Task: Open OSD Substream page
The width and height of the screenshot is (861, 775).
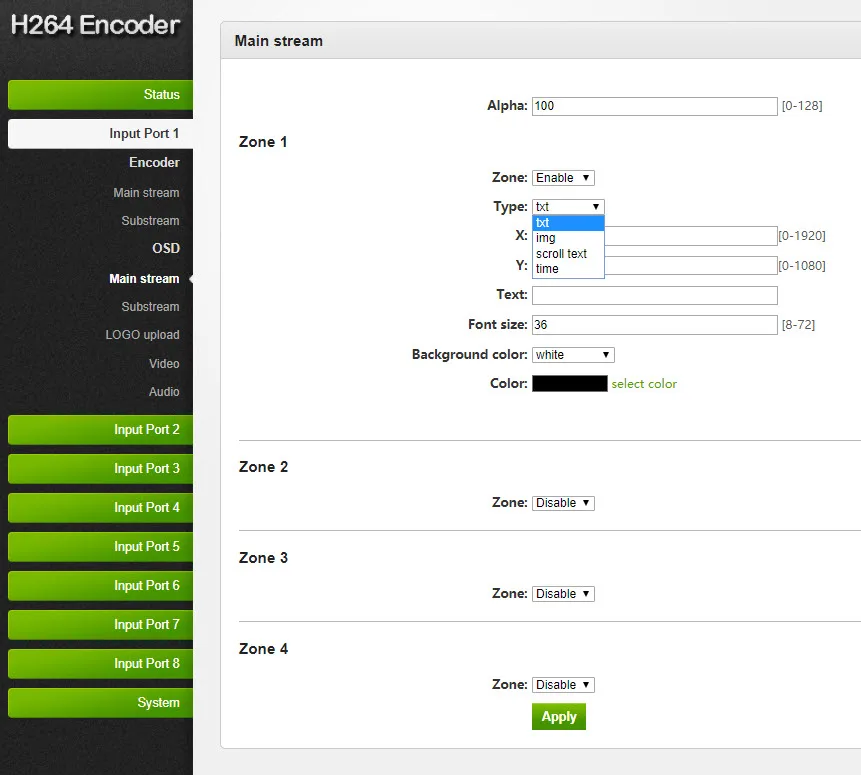Action: pos(150,306)
